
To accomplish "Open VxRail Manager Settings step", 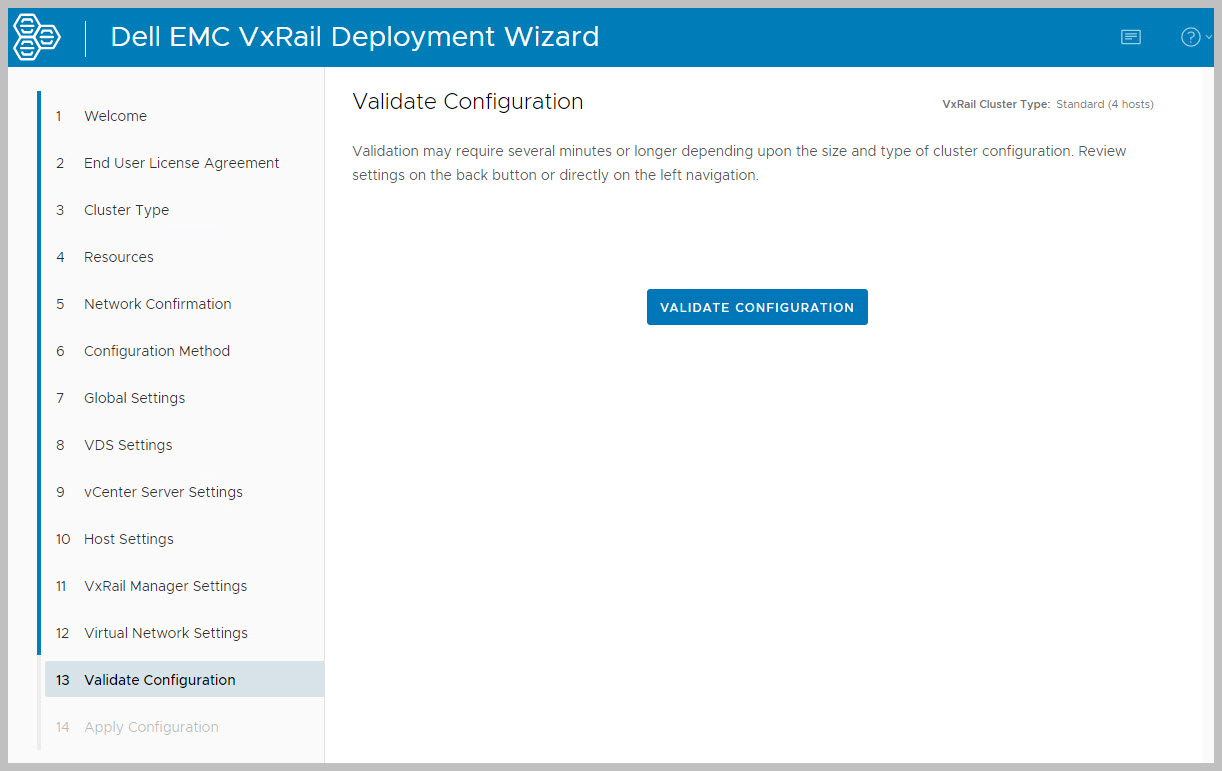I will 165,586.
